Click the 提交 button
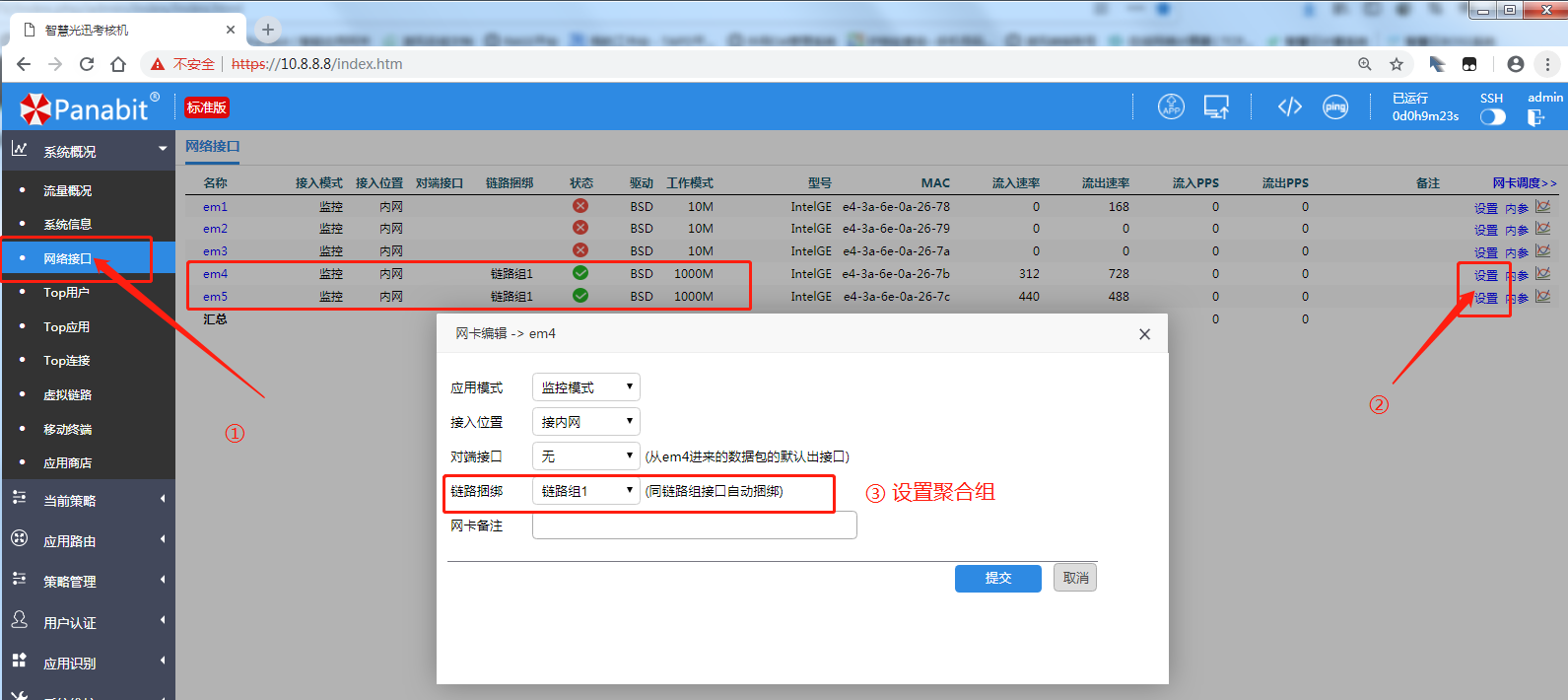The image size is (1568, 700). point(997,578)
